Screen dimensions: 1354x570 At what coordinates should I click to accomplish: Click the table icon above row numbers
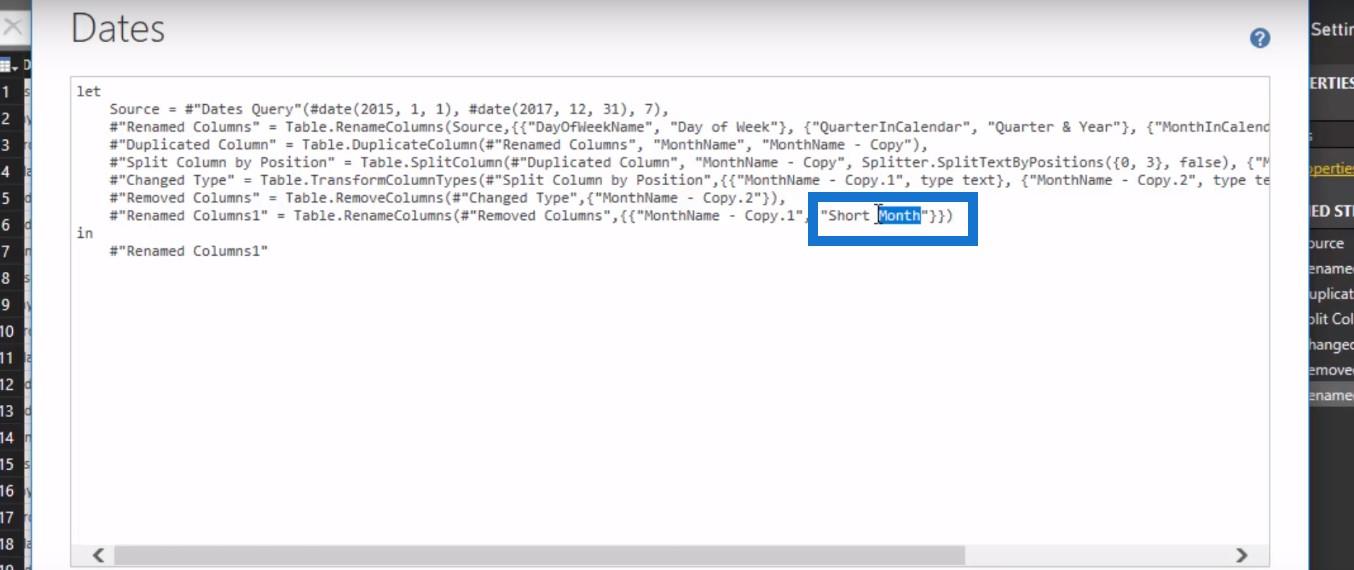(8, 66)
